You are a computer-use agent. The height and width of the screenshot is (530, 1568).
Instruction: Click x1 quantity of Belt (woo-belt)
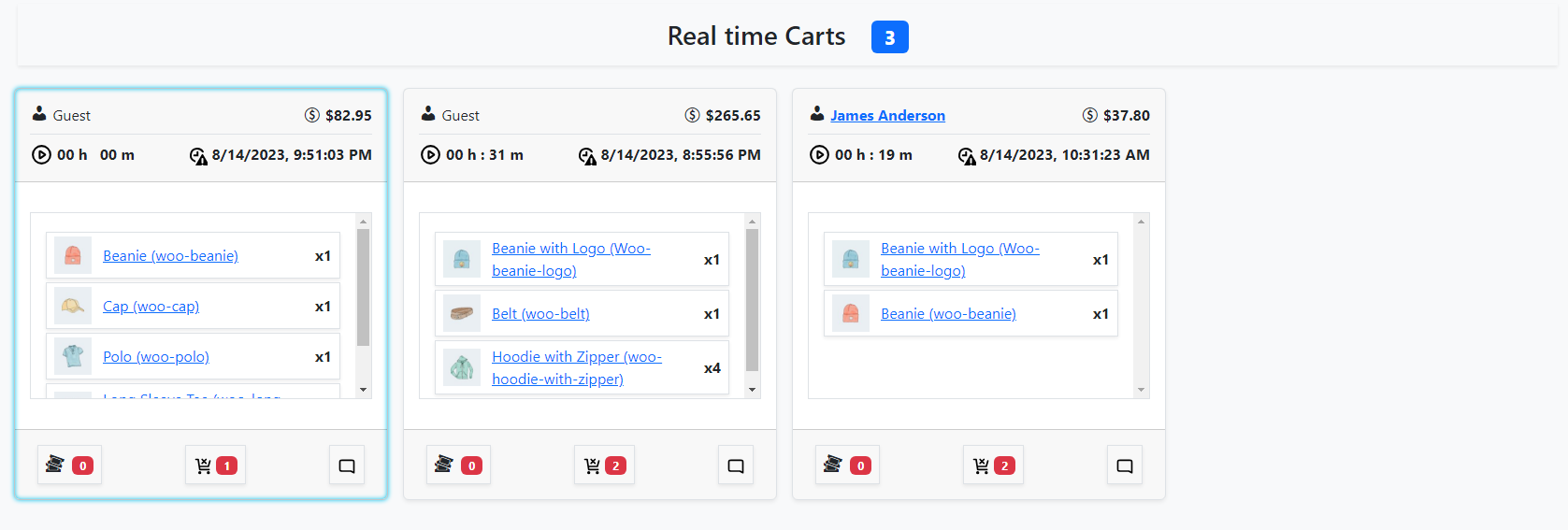coord(712,314)
